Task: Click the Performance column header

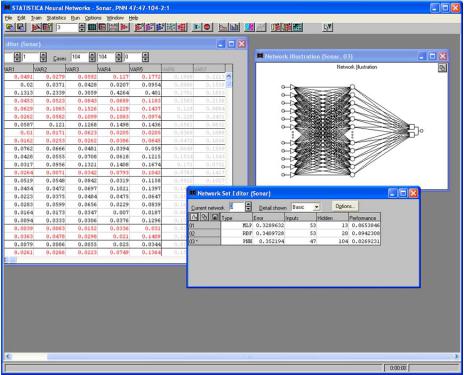Action: pyautogui.click(x=364, y=218)
